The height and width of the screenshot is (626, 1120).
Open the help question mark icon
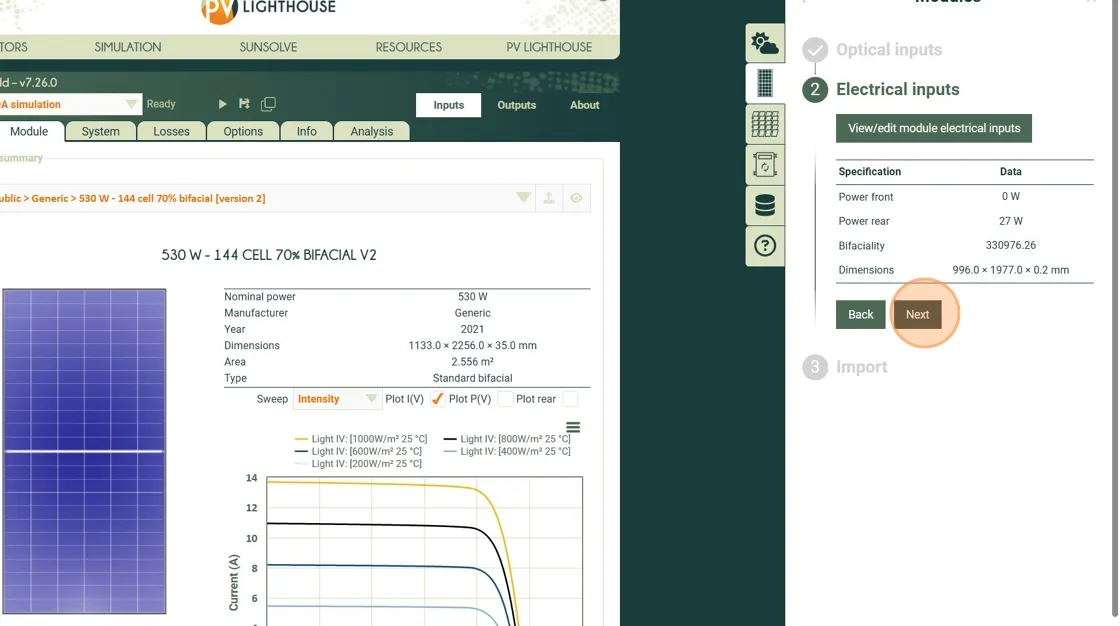765,246
